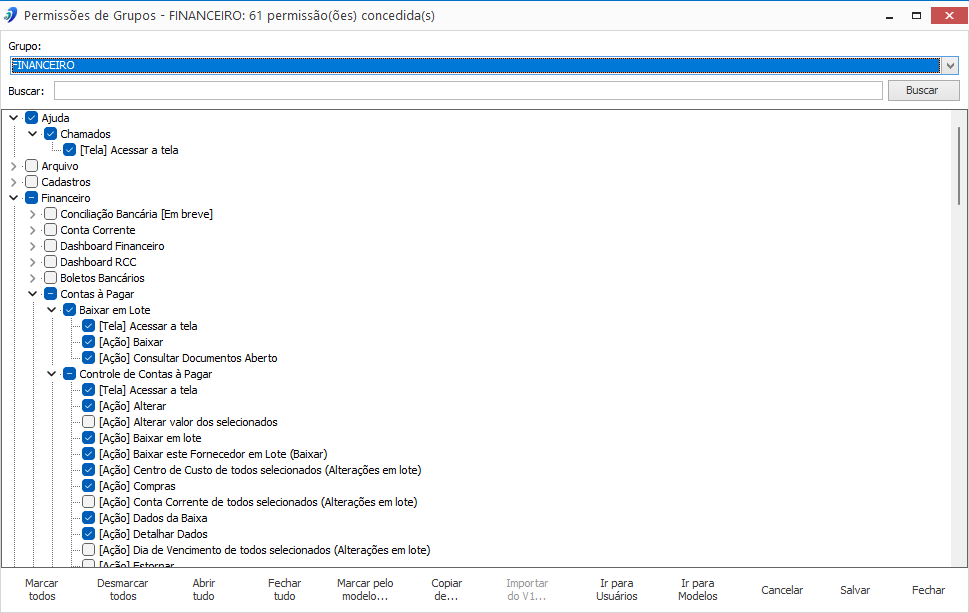Save permissions with Salvar button
Screen dimensions: 969x613
pyautogui.click(x=855, y=590)
